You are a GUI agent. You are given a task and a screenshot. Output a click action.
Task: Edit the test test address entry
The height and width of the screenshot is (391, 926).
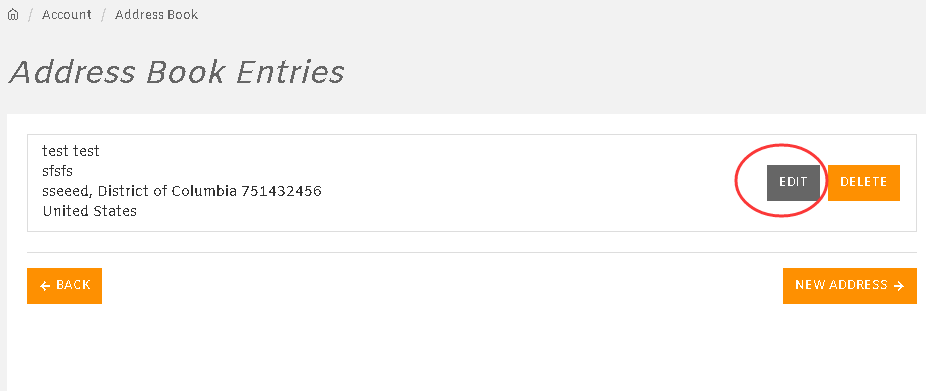793,183
